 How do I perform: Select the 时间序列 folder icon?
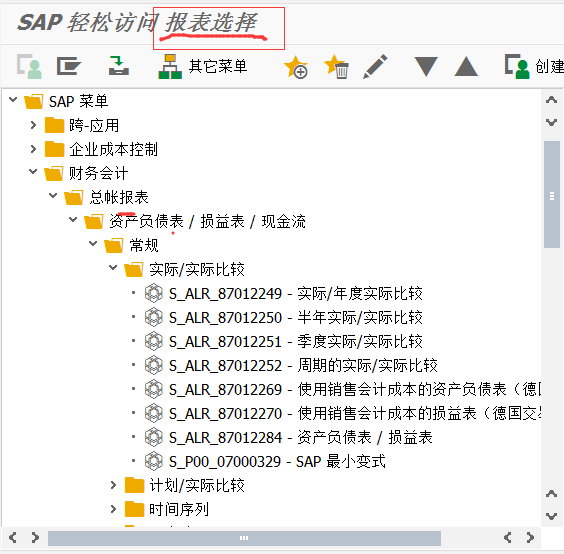(135, 509)
